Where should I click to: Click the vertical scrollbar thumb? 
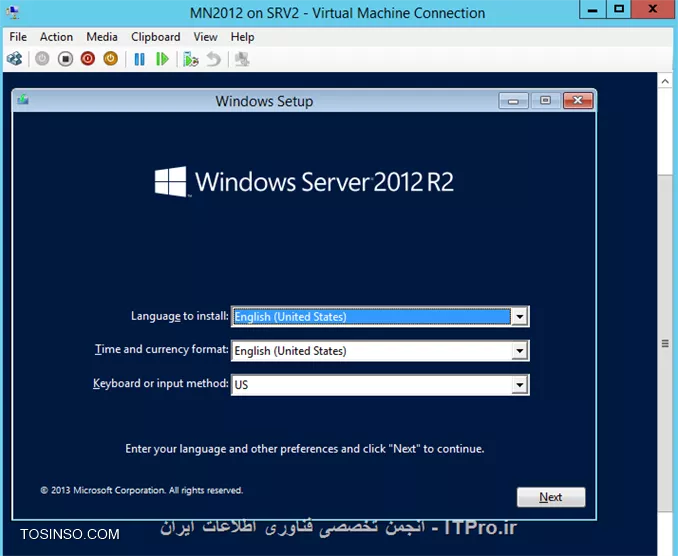tap(665, 344)
